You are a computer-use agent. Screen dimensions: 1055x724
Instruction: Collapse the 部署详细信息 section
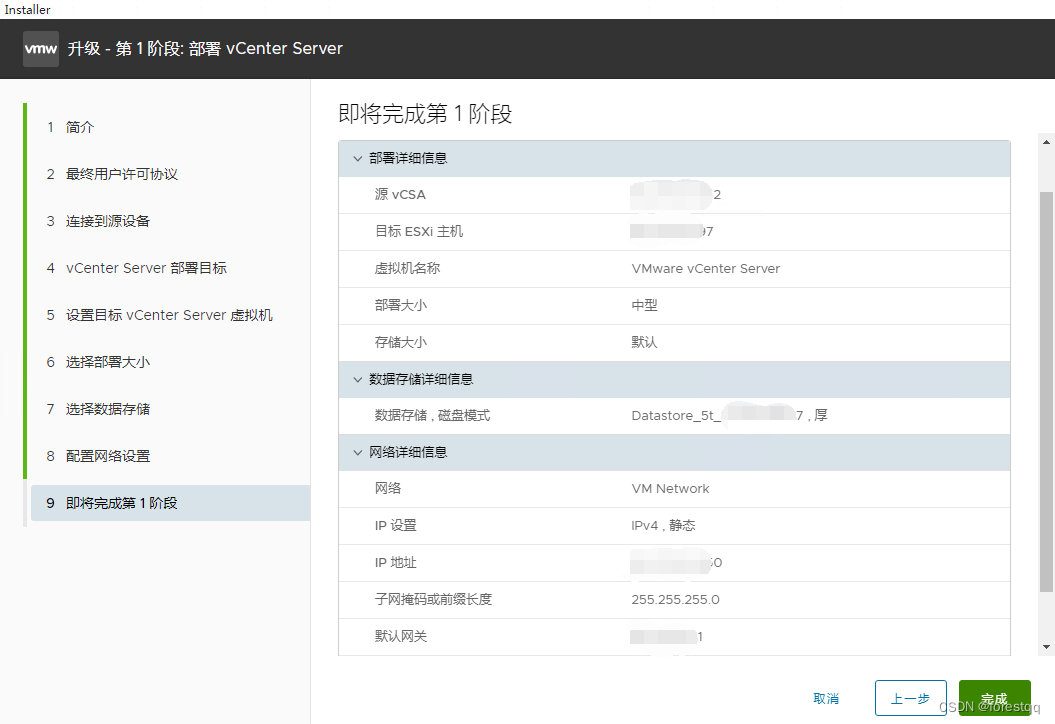click(x=357, y=159)
